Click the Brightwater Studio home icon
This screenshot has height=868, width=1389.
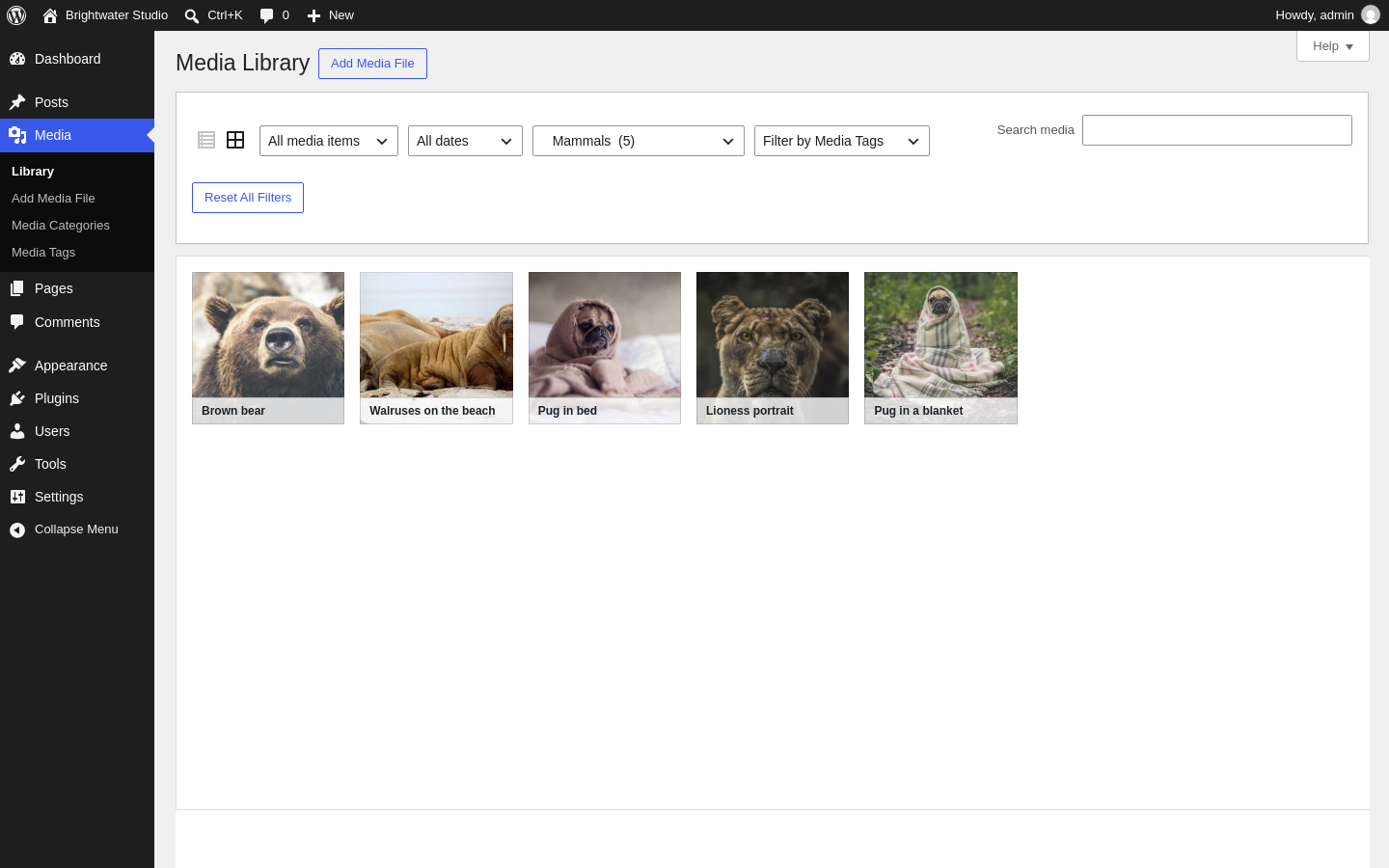click(x=50, y=15)
